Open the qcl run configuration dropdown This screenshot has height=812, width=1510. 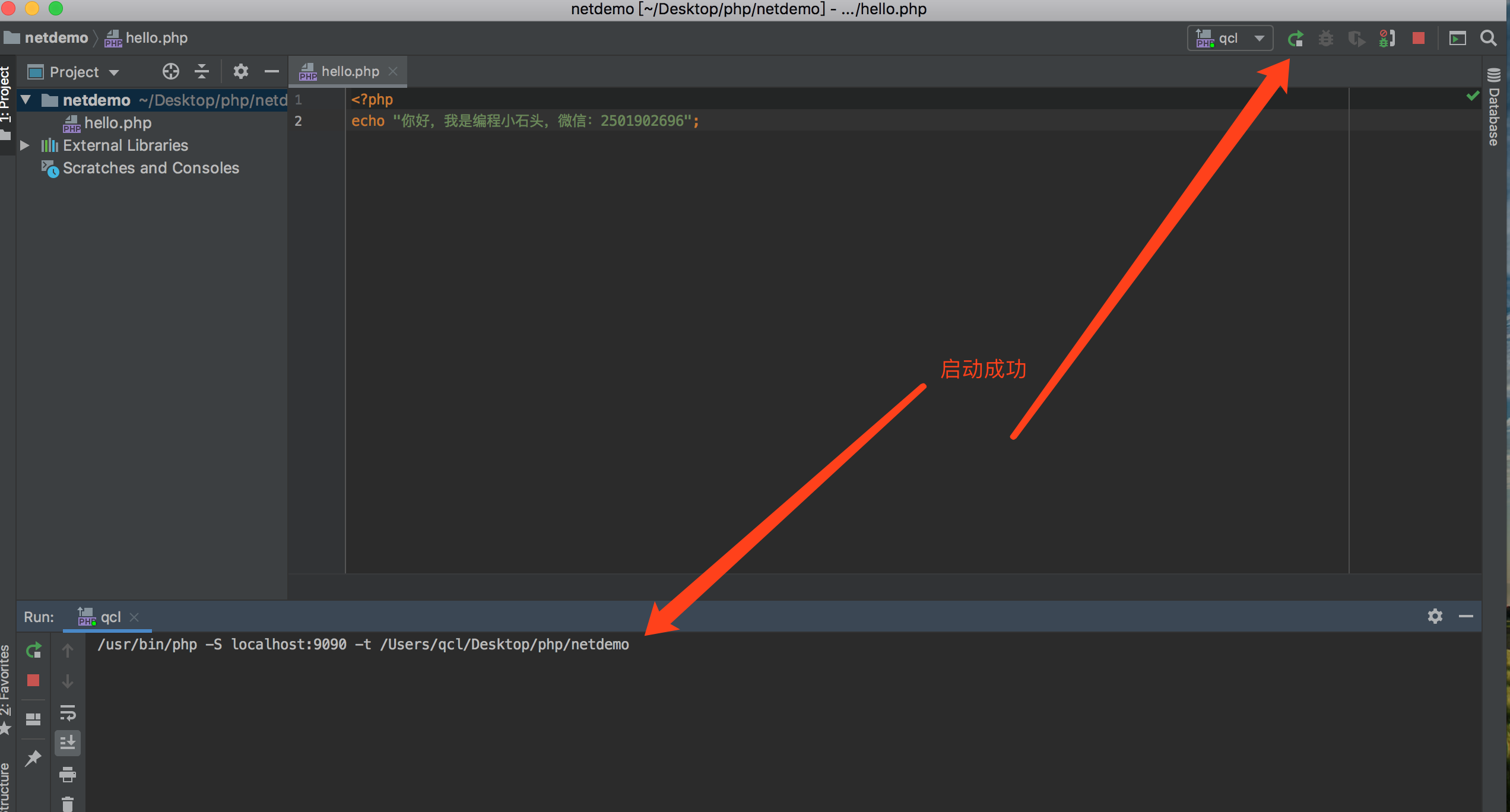coord(1230,39)
